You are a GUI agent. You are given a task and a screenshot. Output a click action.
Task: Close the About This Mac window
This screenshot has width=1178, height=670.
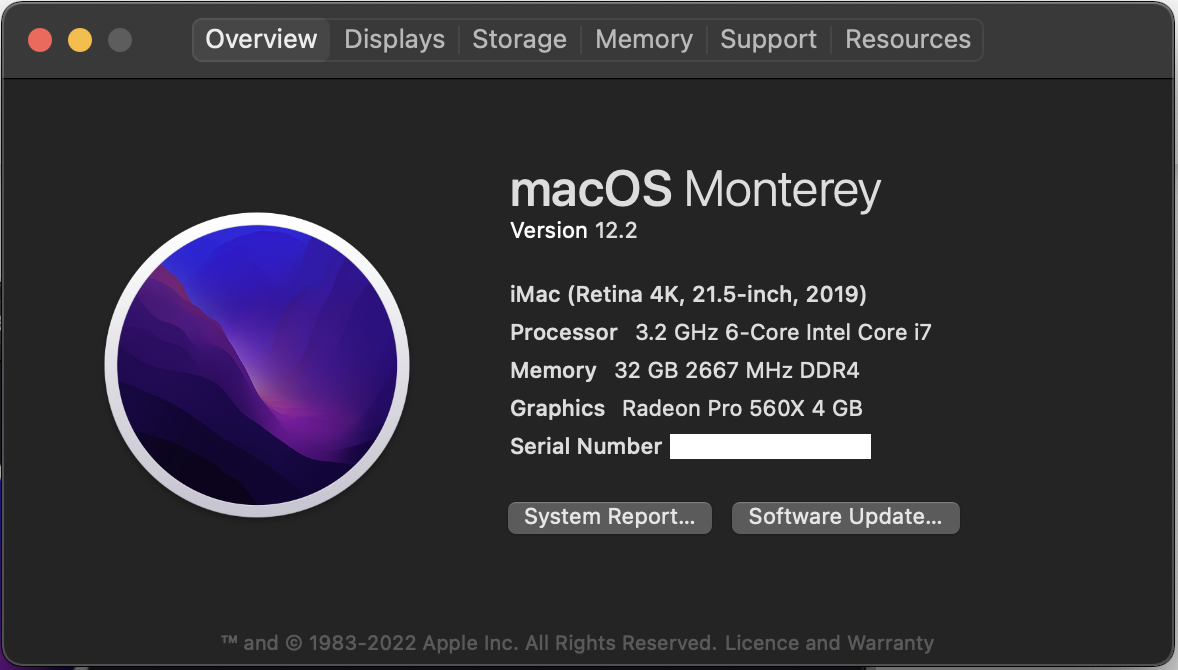tap(40, 40)
